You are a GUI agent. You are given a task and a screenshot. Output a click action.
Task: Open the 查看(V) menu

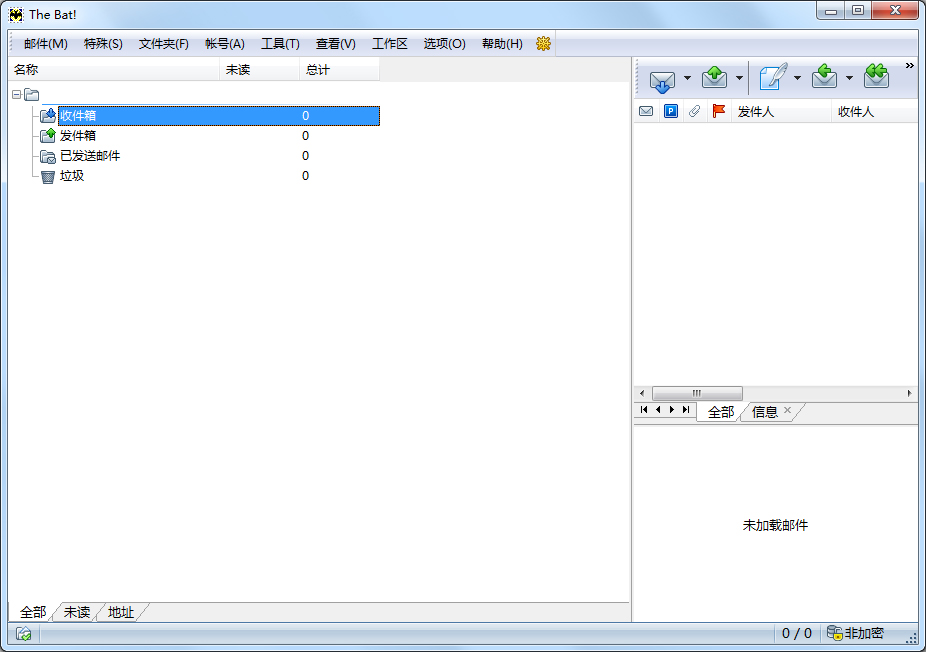point(335,44)
